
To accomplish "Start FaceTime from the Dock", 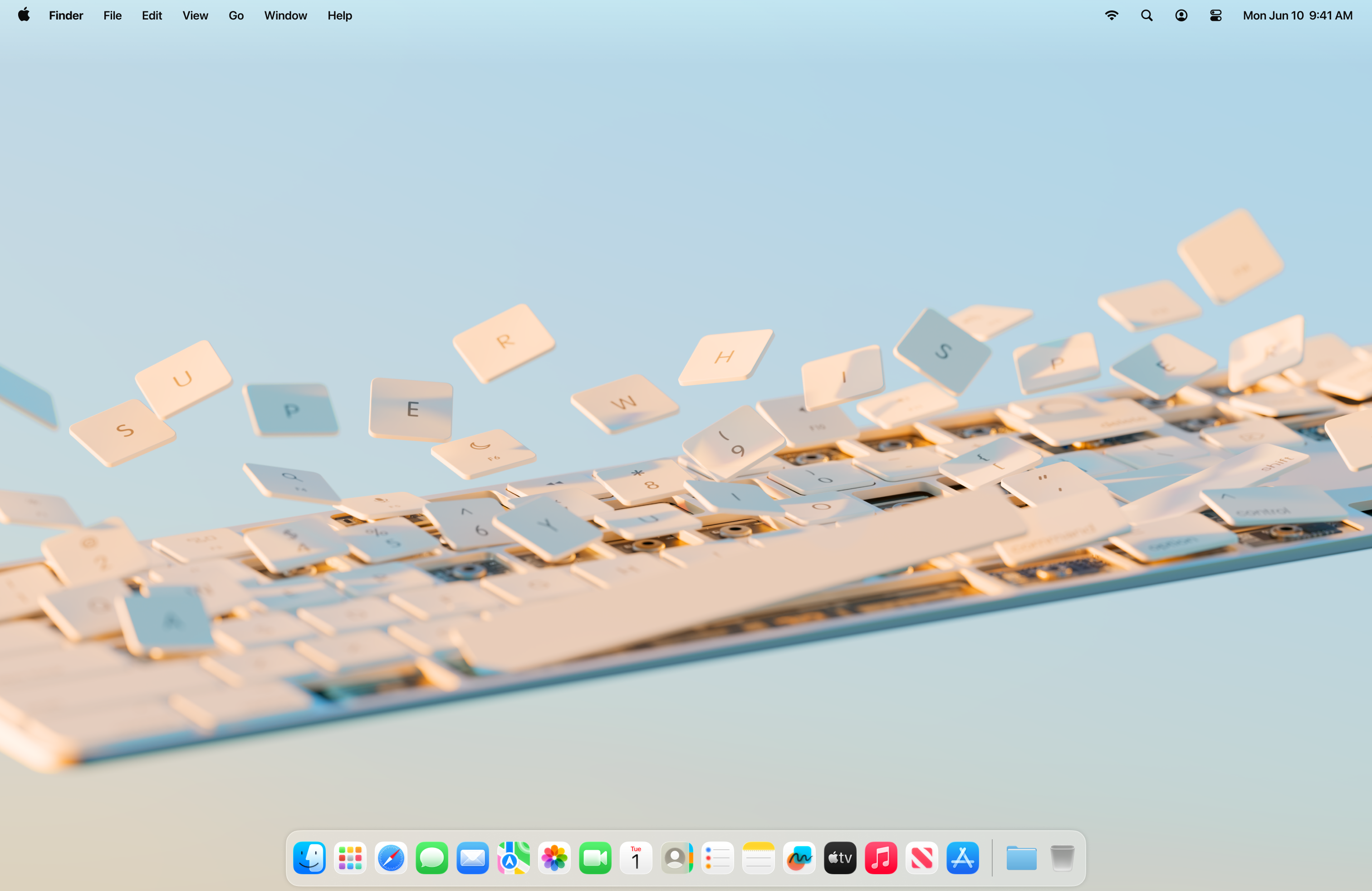I will coord(595,858).
